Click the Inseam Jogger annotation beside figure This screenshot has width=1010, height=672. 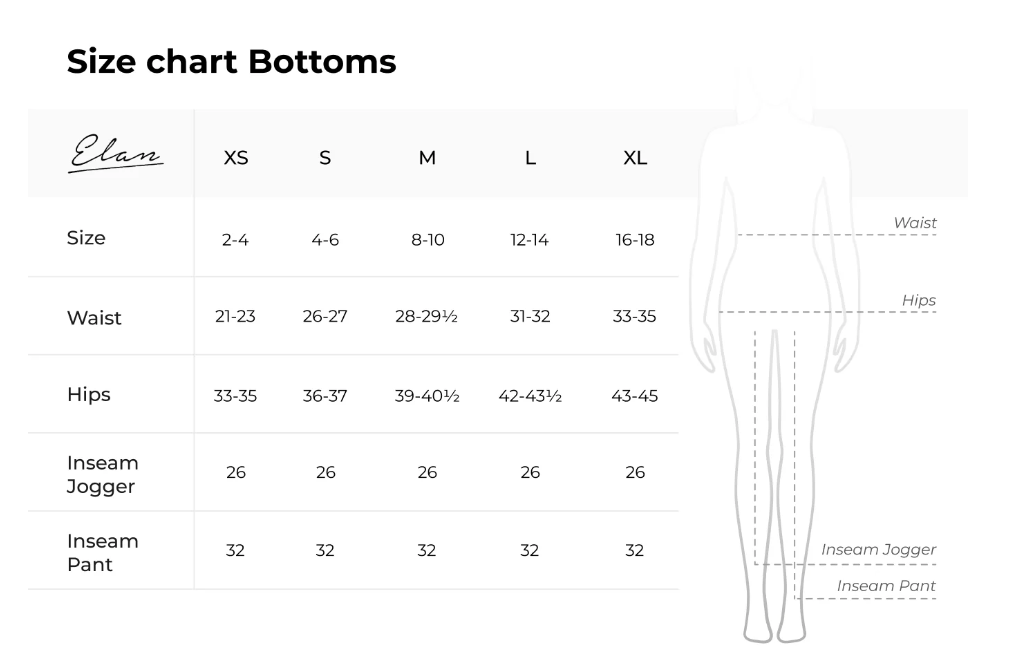[x=878, y=549]
